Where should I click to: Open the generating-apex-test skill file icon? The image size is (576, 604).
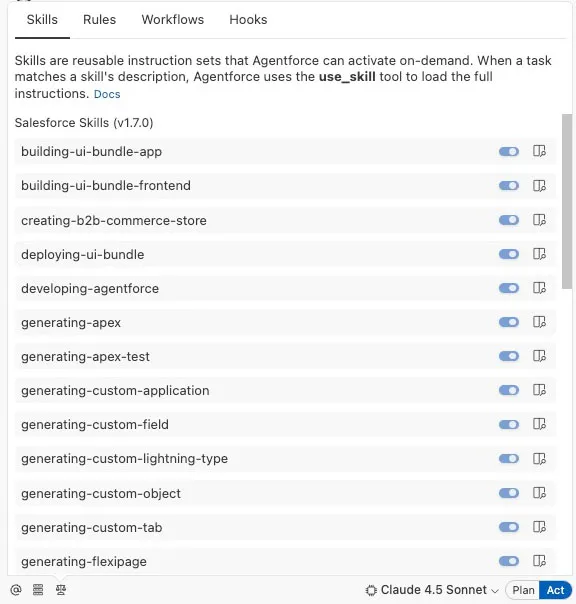pos(539,356)
